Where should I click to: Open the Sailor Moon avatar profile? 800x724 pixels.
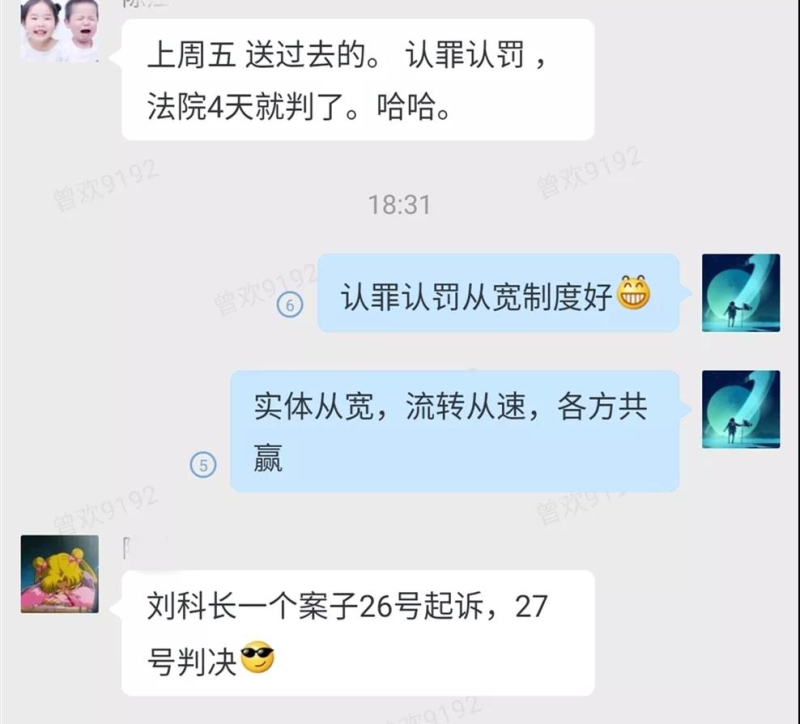coord(60,574)
